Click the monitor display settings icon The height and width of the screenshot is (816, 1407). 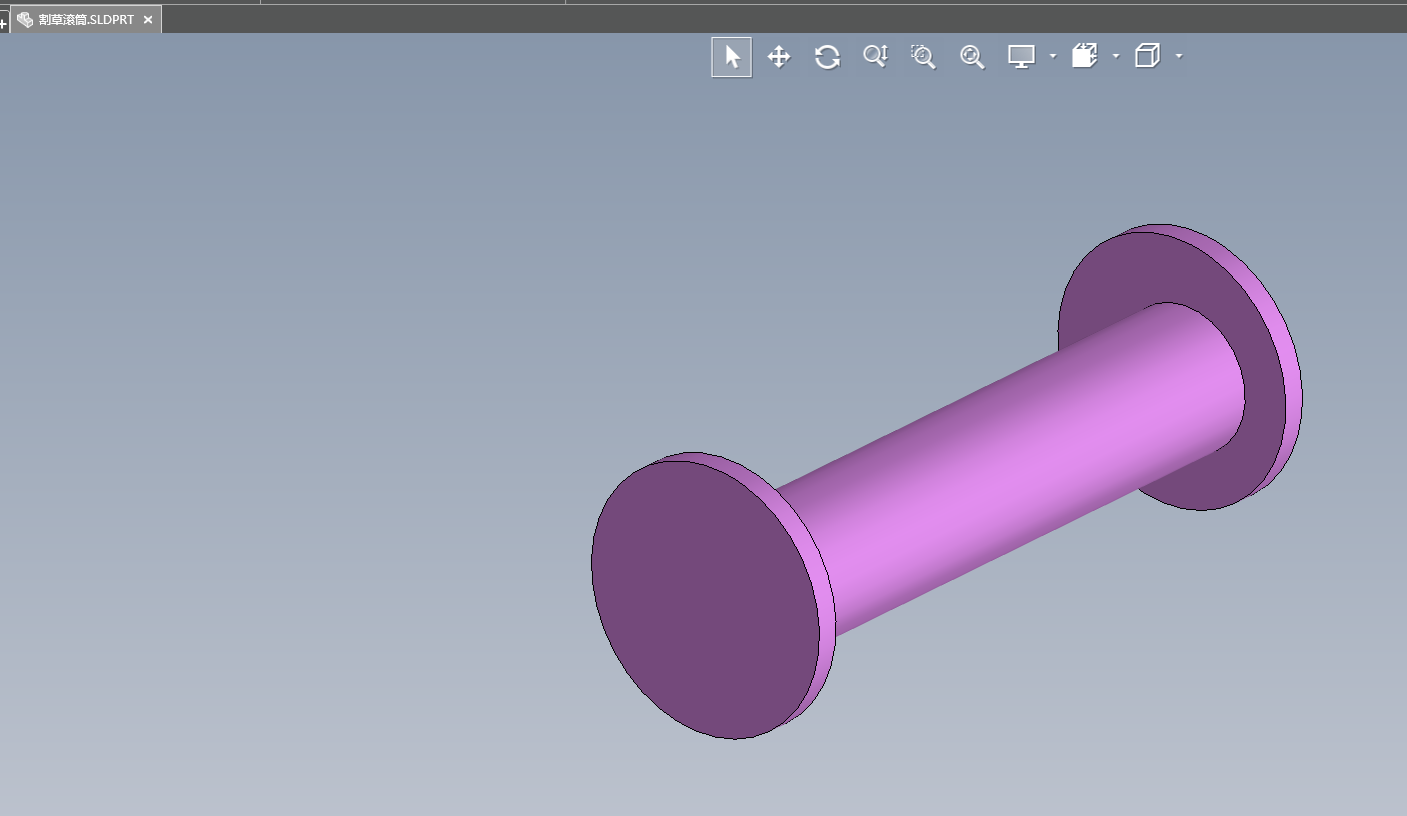click(1021, 57)
